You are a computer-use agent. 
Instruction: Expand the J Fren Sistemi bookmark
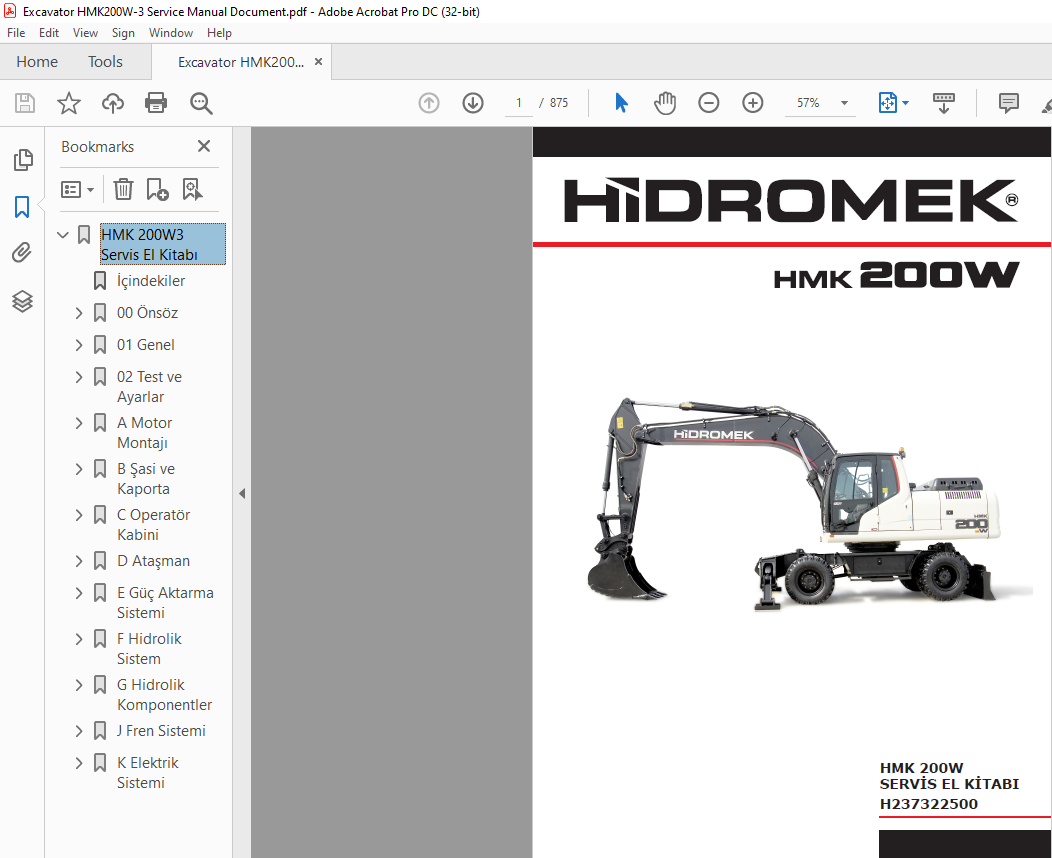tap(79, 731)
